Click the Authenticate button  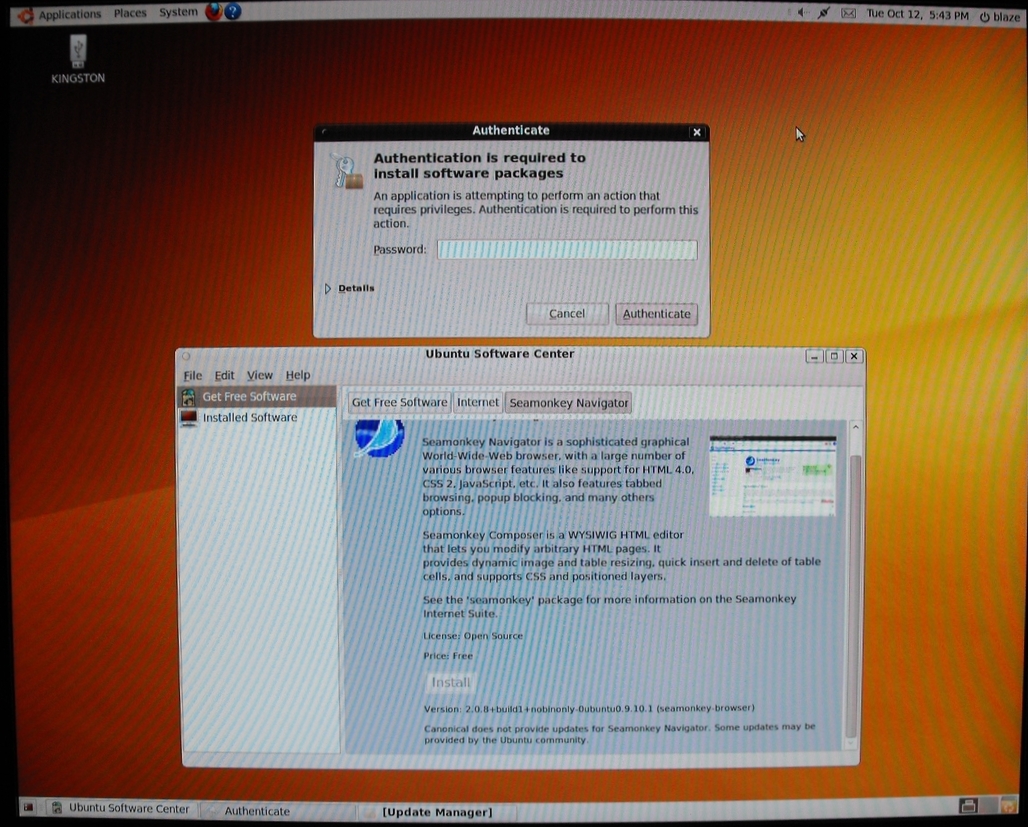coord(656,314)
